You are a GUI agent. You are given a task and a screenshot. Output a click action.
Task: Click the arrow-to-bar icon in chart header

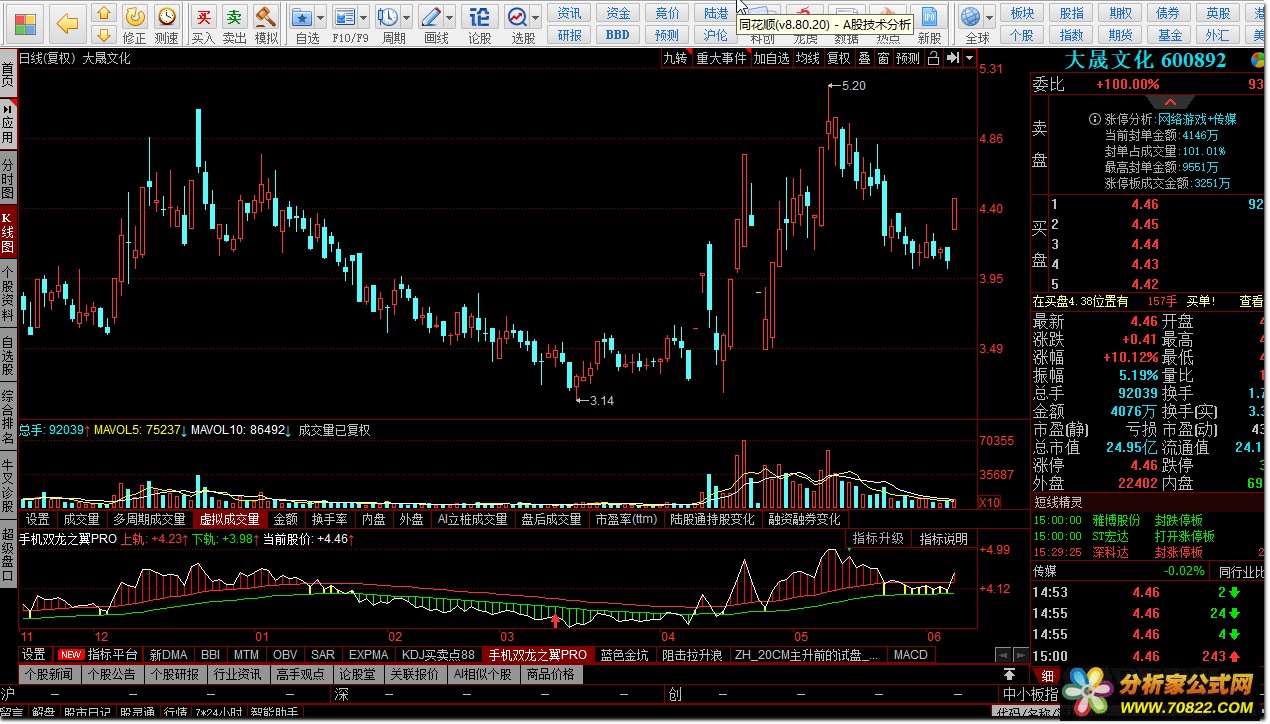pyautogui.click(x=951, y=58)
